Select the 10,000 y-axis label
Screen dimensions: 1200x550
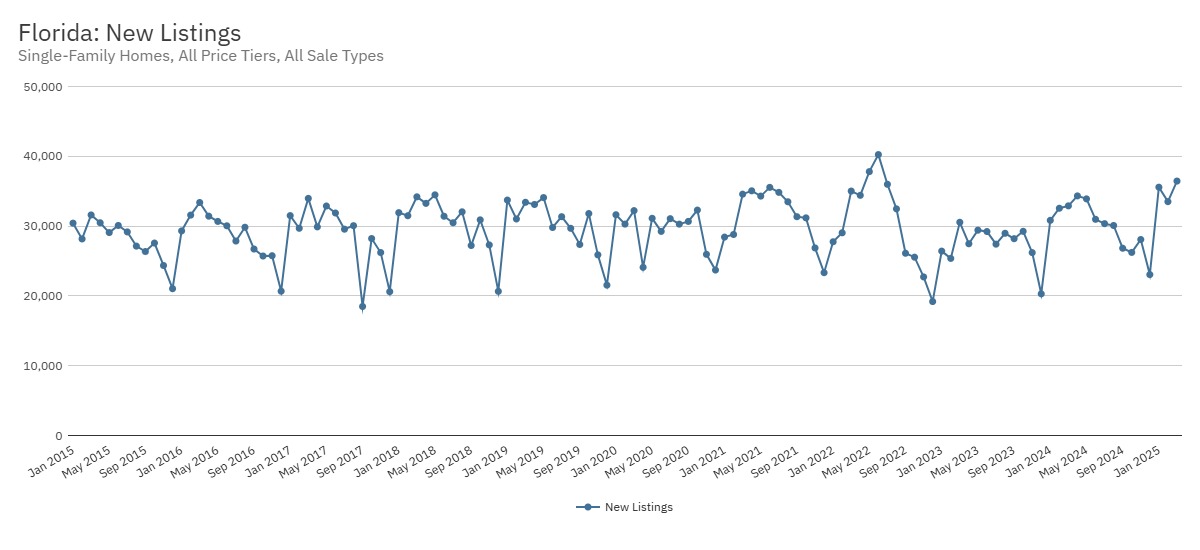coord(44,366)
